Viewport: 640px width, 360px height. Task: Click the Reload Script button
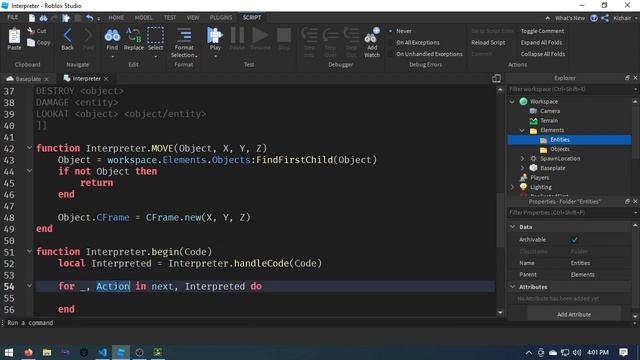[x=488, y=42]
